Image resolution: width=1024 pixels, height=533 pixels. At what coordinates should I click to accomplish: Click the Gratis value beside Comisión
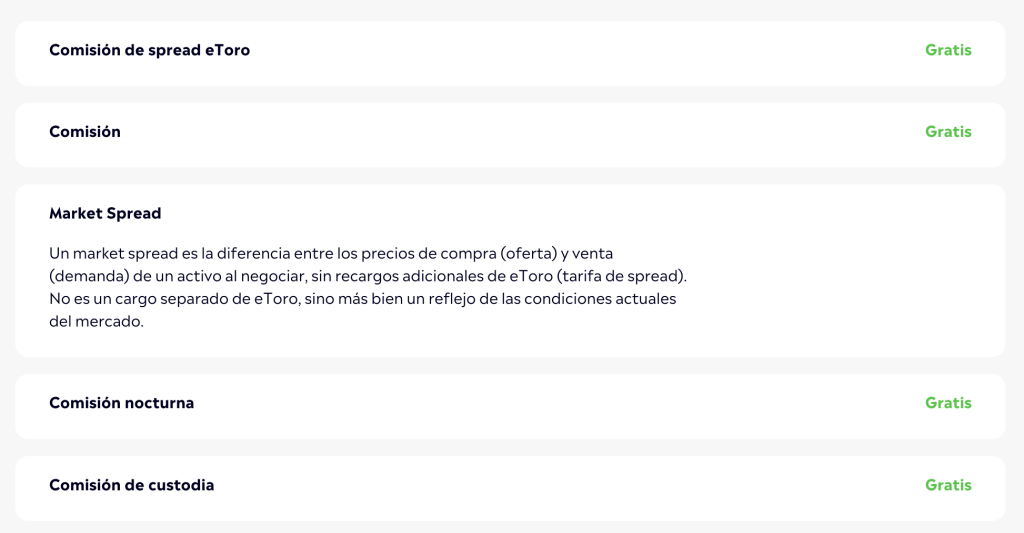[x=948, y=132]
